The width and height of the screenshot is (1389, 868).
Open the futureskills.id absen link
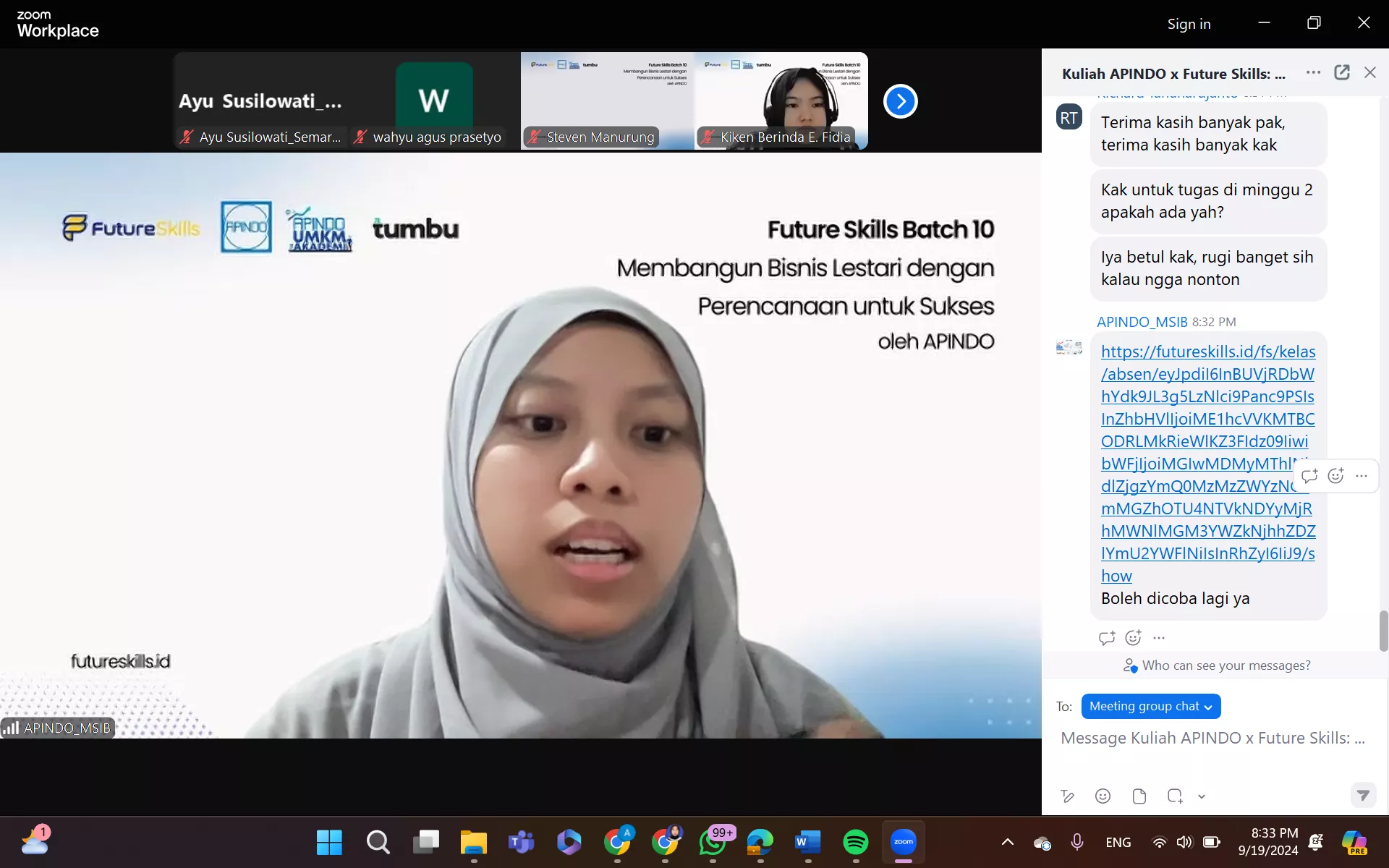click(x=1208, y=464)
